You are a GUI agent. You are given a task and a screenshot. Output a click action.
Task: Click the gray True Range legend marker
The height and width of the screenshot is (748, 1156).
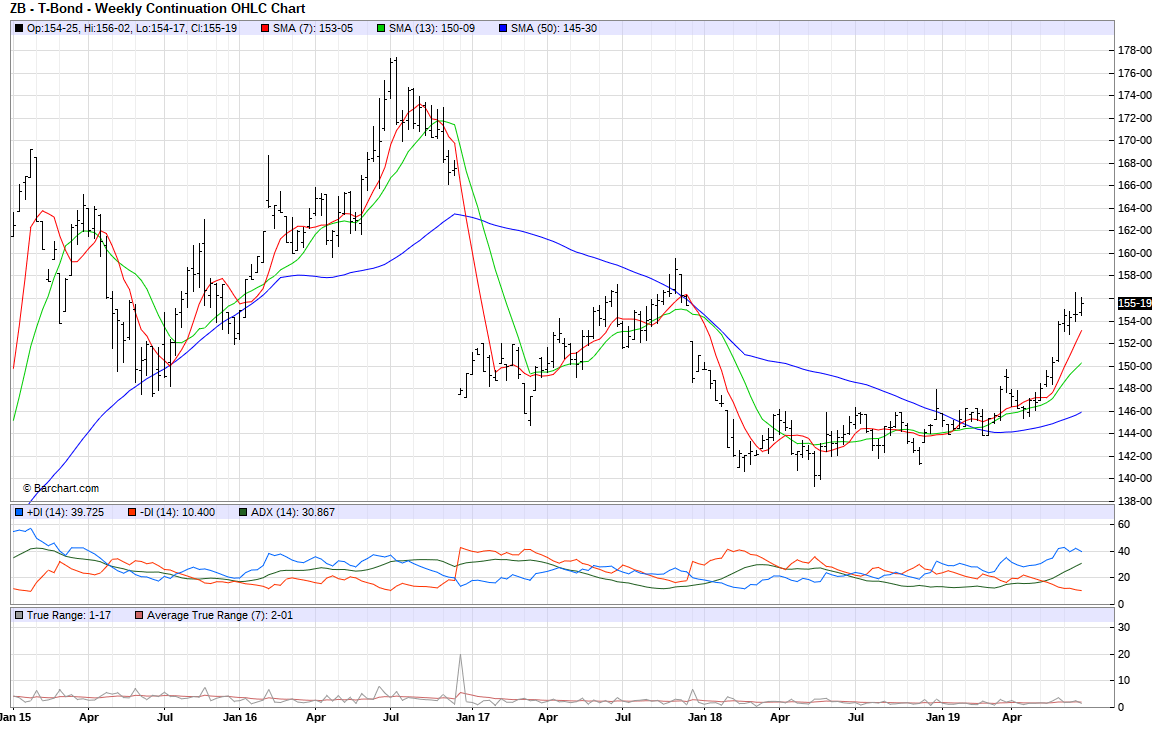(19, 615)
